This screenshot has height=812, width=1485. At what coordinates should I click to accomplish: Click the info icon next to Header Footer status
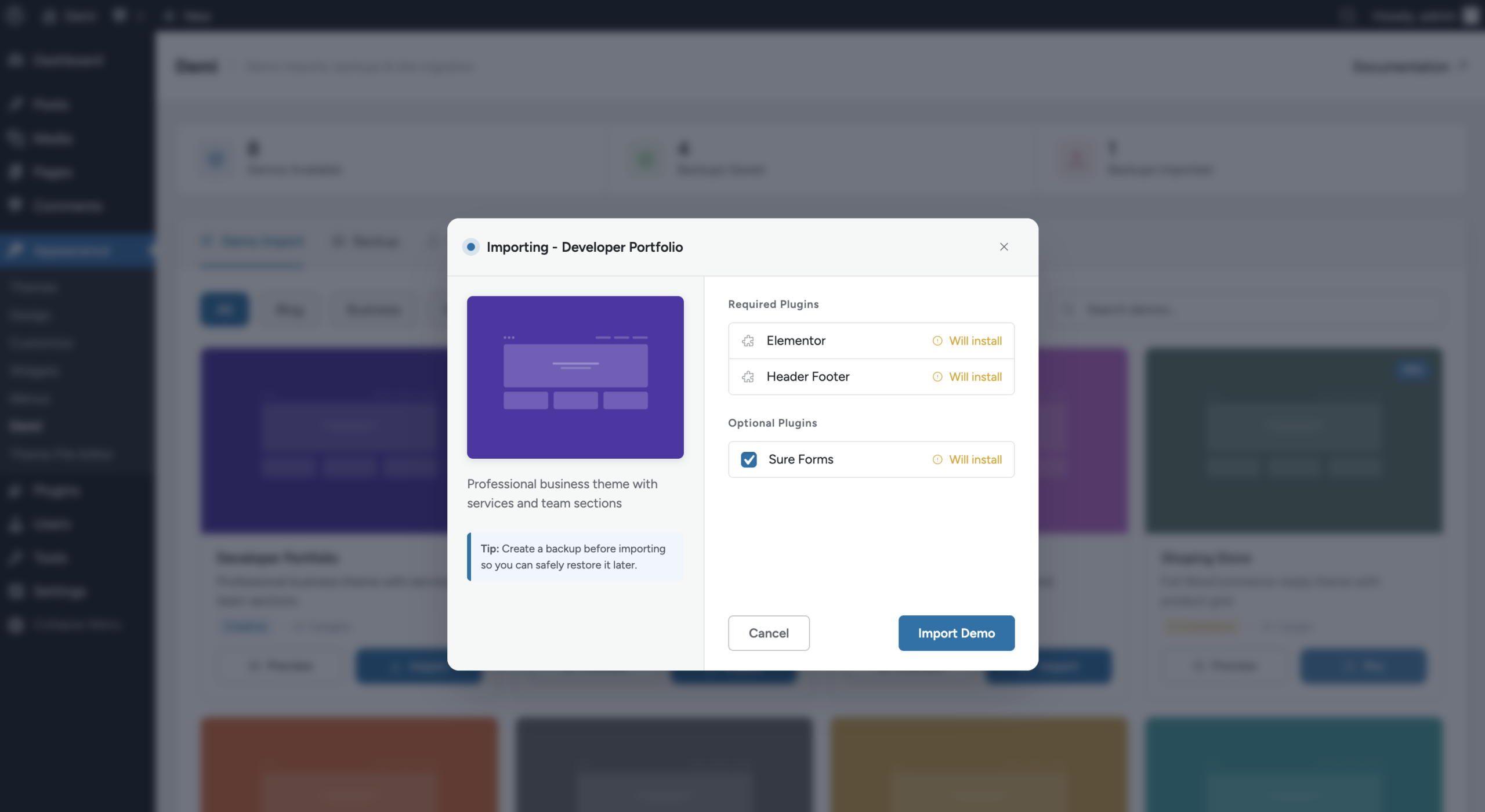[937, 377]
